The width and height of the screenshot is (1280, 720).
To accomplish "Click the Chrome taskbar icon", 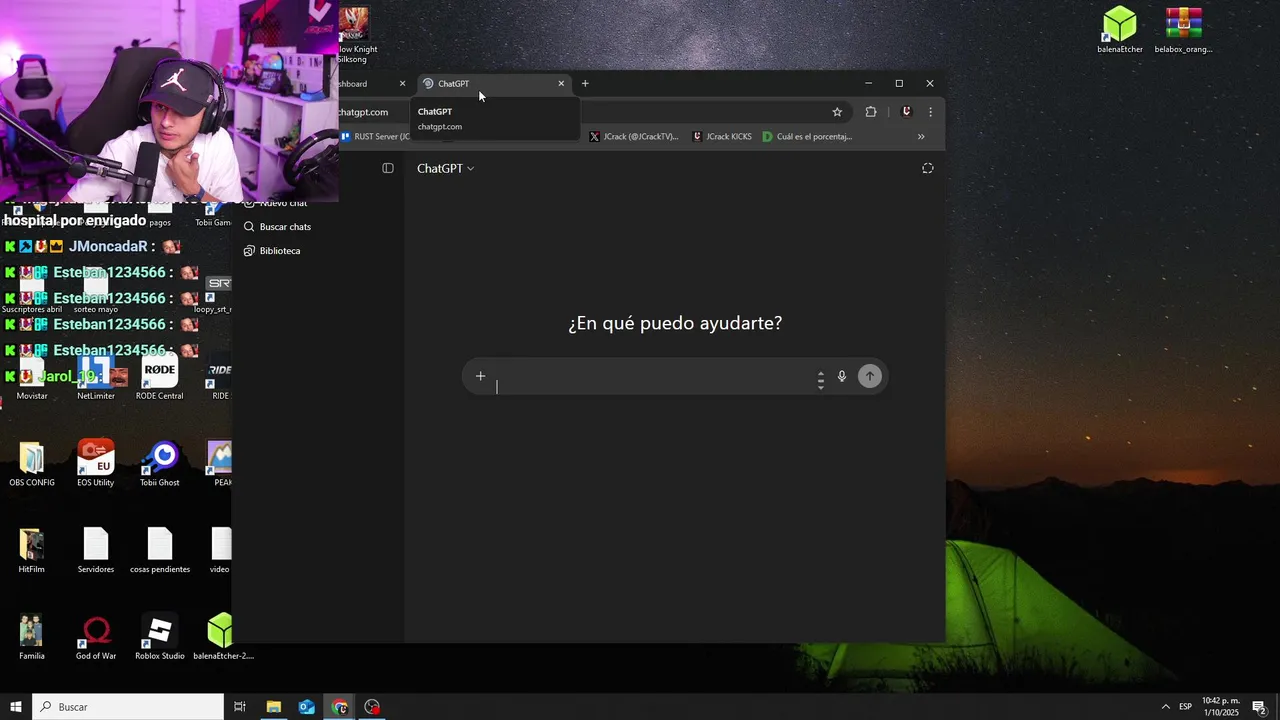I will (x=340, y=707).
